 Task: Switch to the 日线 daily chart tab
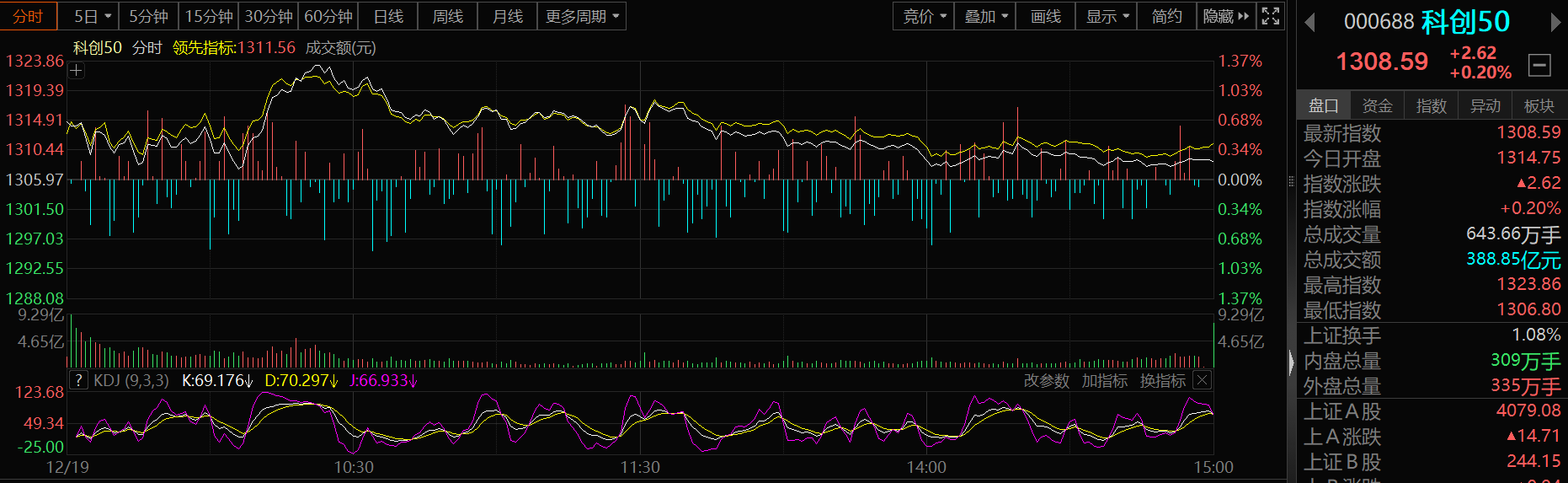click(x=388, y=16)
